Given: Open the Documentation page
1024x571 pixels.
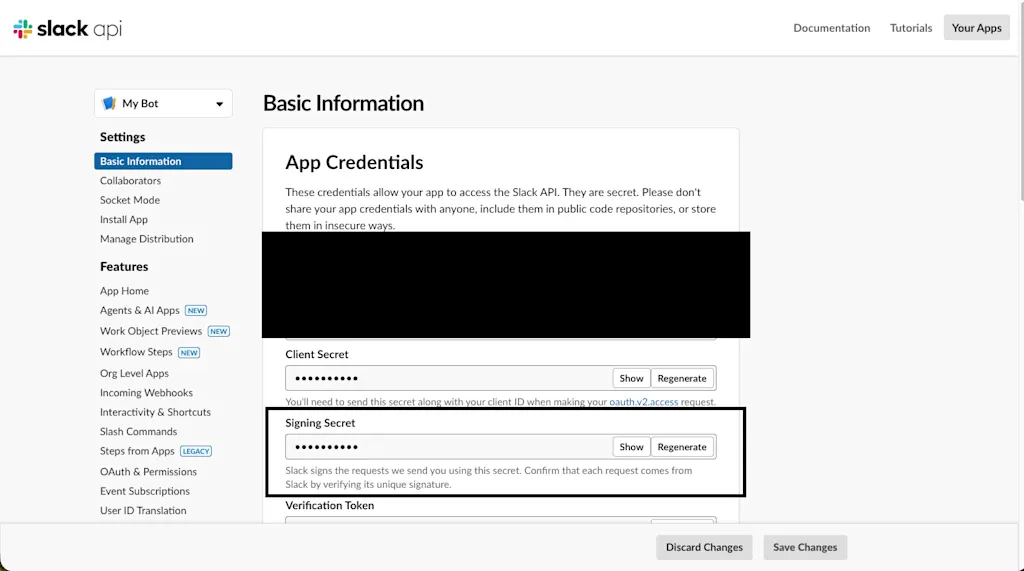Looking at the screenshot, I should tap(831, 28).
